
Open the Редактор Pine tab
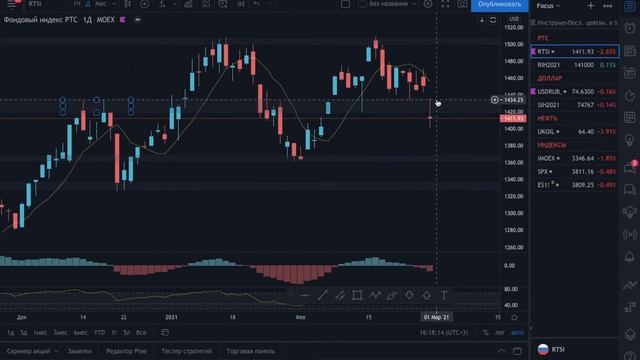[x=126, y=351]
